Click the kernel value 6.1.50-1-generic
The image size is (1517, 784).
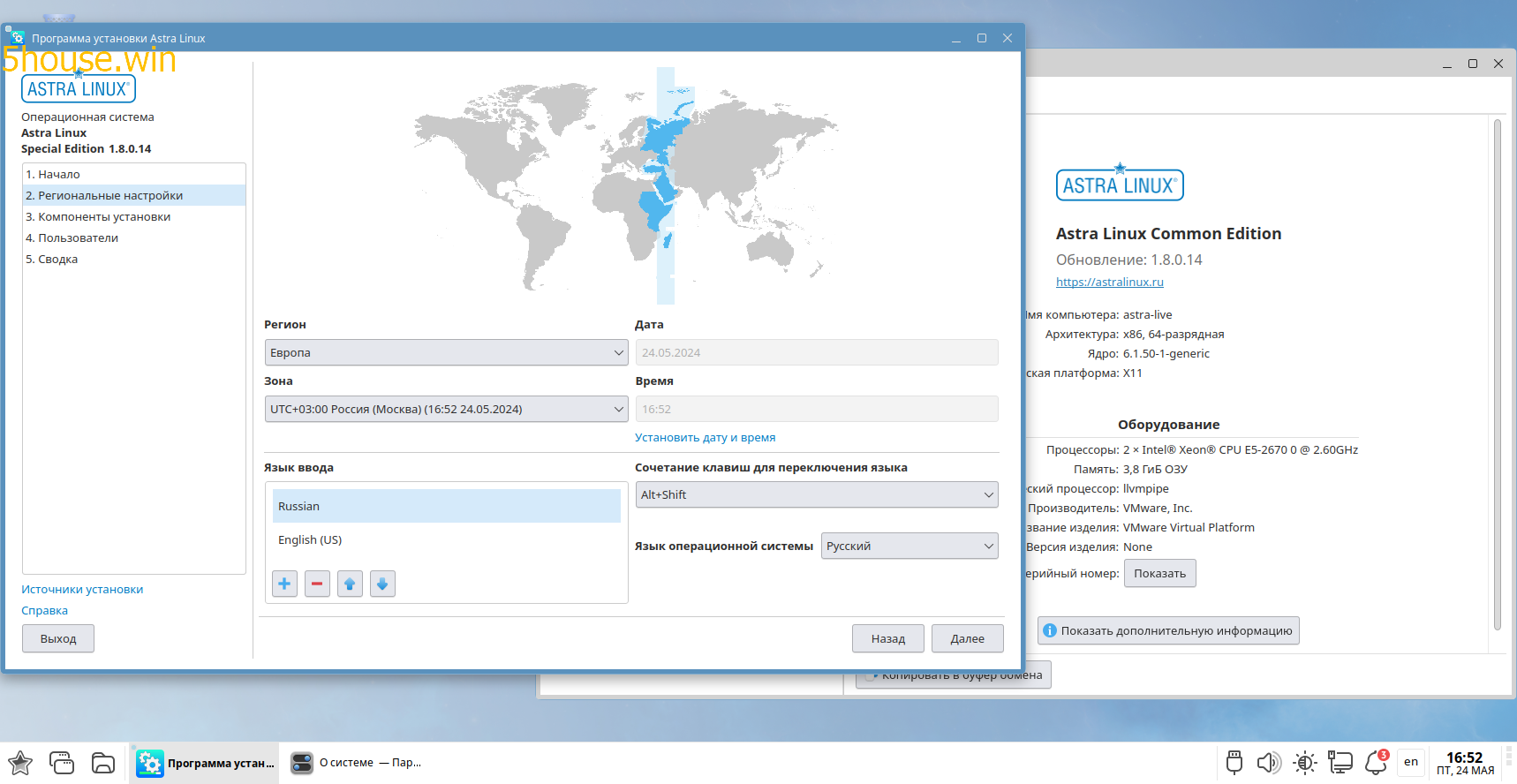[x=1166, y=353]
